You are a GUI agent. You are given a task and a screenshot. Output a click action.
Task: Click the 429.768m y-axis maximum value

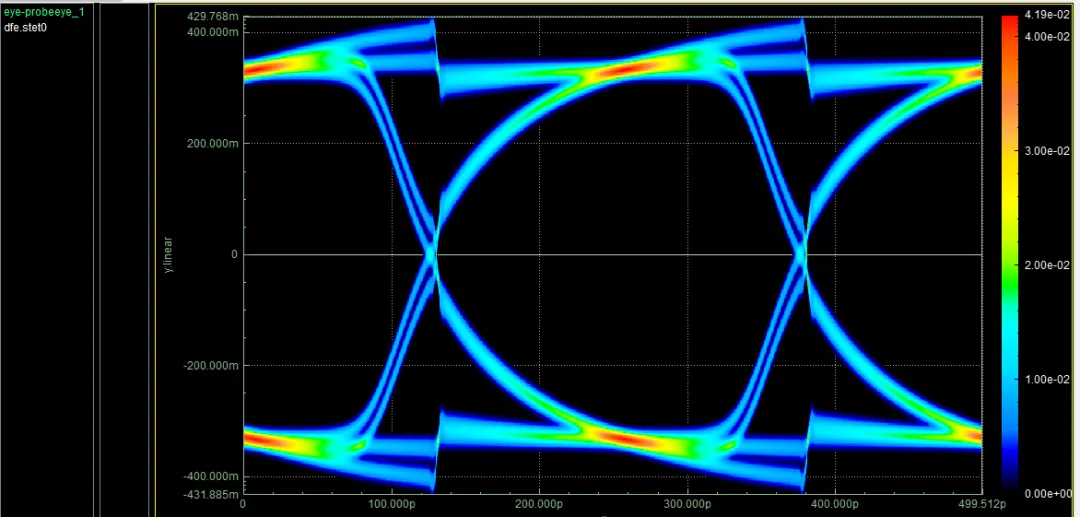213,19
